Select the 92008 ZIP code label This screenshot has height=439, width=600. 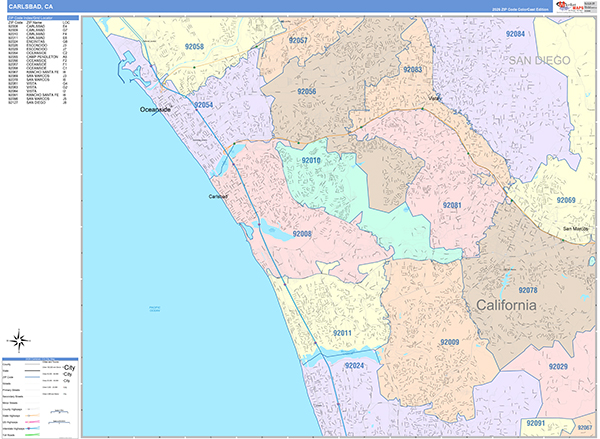[x=302, y=233]
